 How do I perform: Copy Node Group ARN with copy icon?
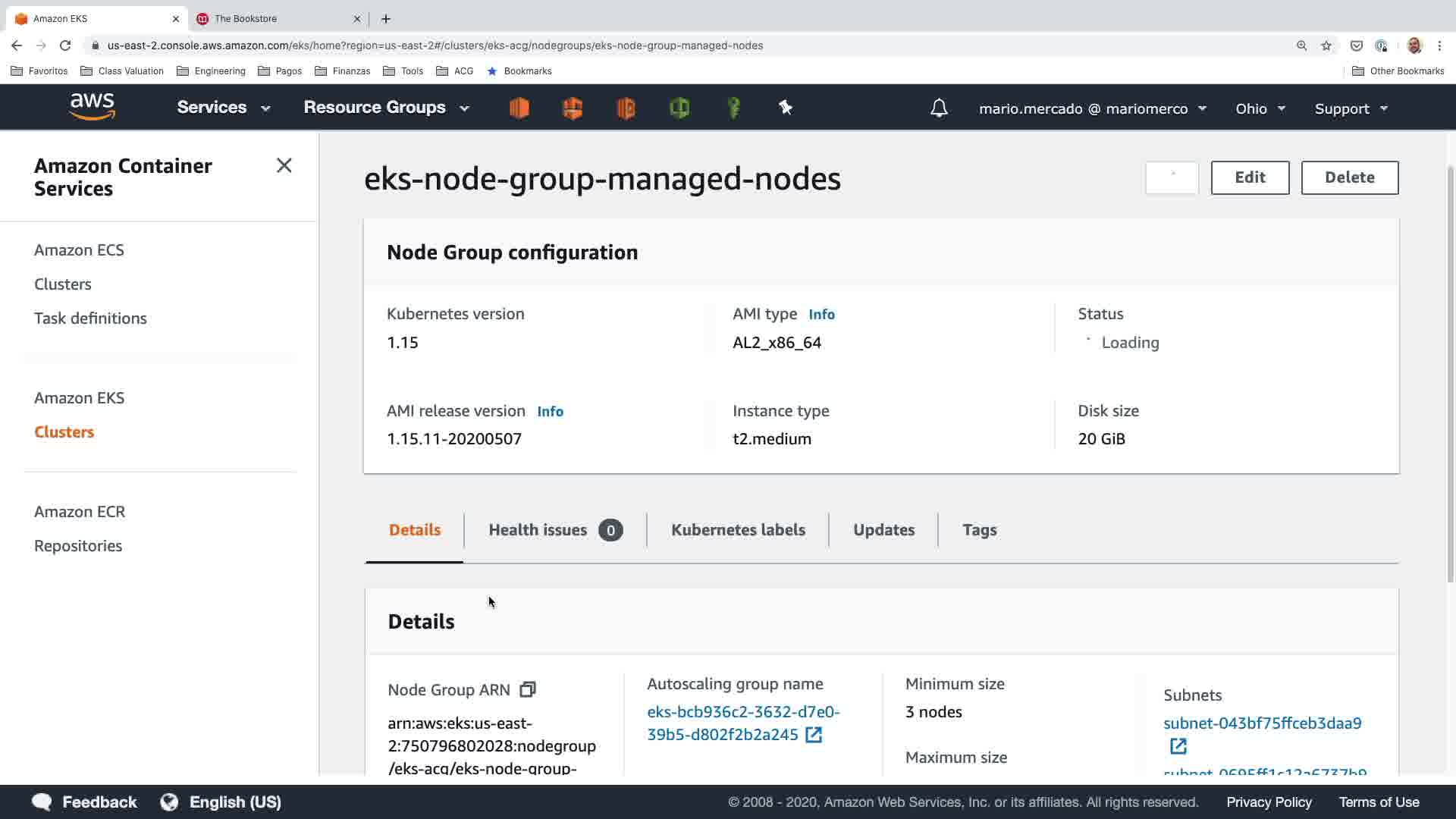coord(528,689)
